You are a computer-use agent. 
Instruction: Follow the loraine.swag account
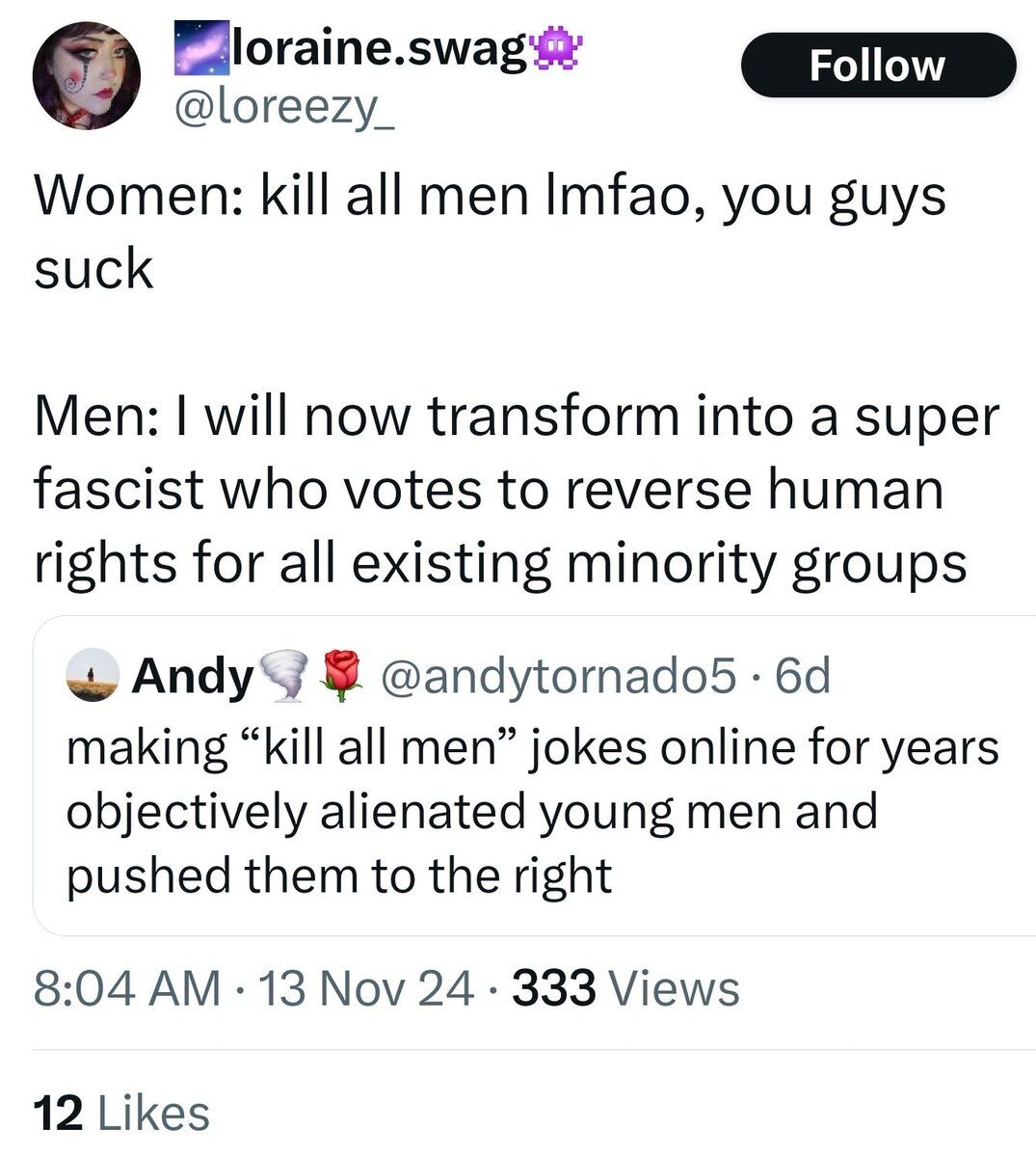coord(877,65)
